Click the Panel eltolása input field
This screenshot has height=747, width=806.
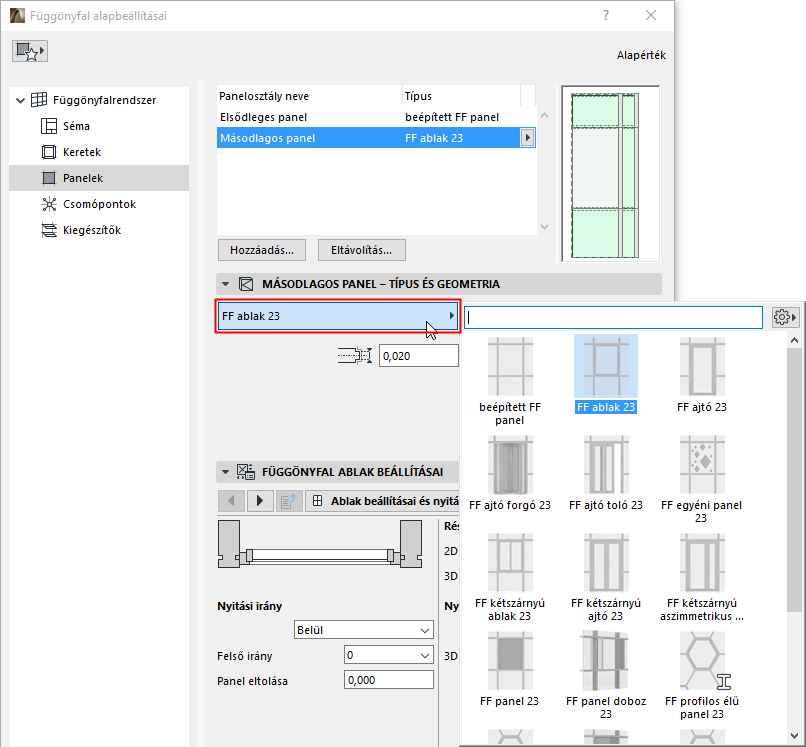point(389,680)
